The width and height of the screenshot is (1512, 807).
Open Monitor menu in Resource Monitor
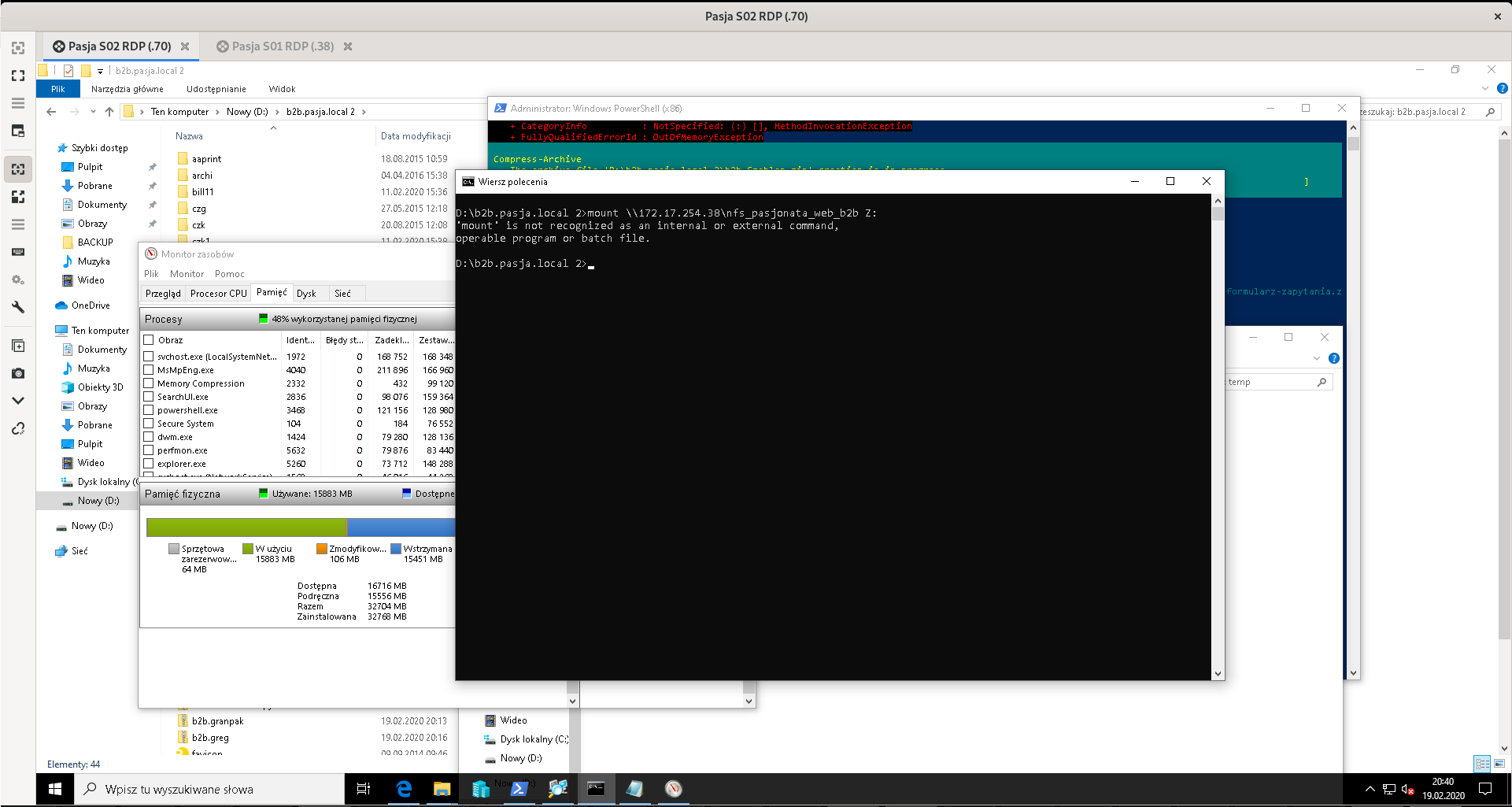click(187, 274)
